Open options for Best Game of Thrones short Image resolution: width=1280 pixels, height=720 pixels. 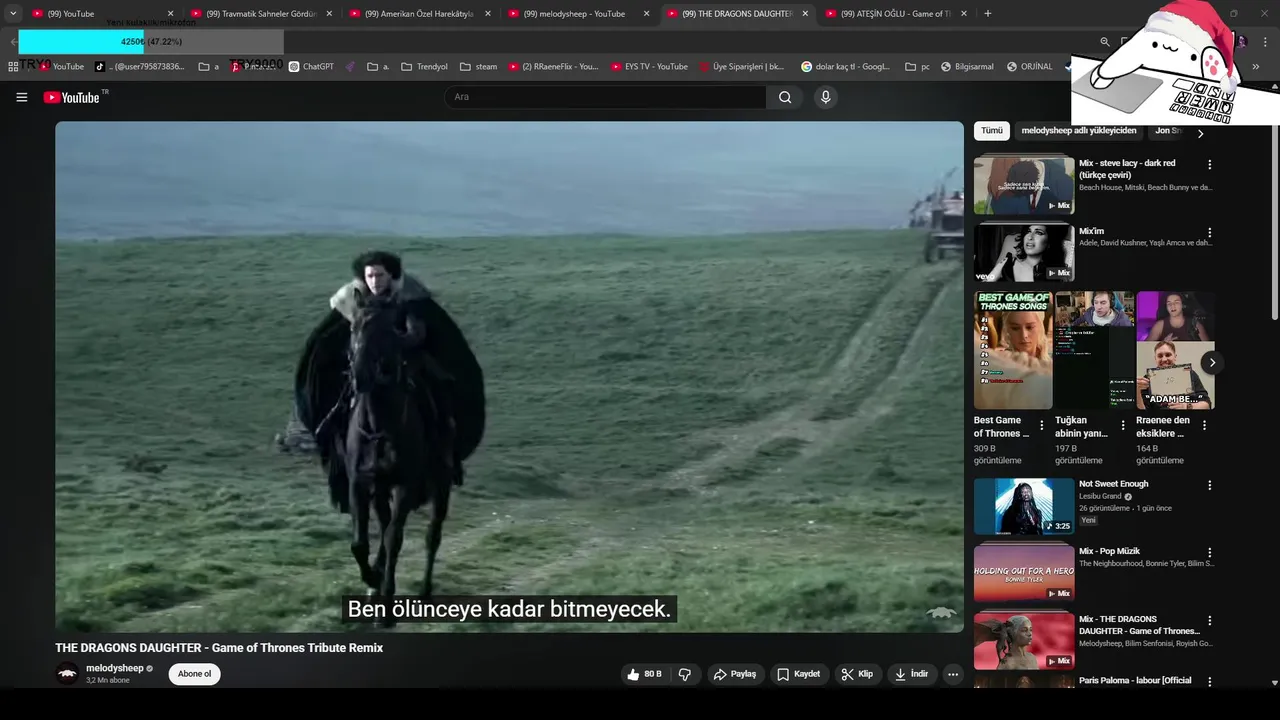pos(1042,425)
